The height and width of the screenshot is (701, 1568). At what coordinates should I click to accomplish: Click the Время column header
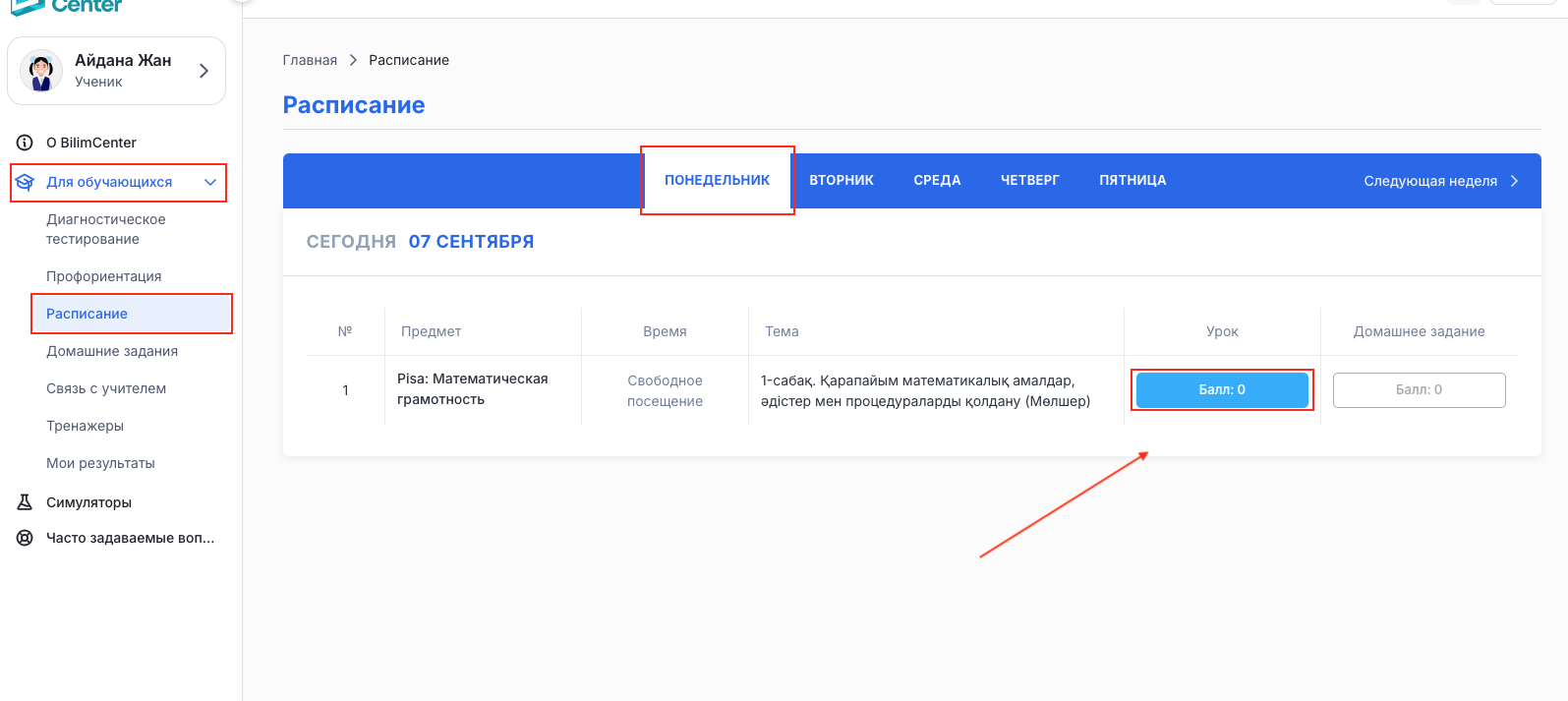(665, 331)
